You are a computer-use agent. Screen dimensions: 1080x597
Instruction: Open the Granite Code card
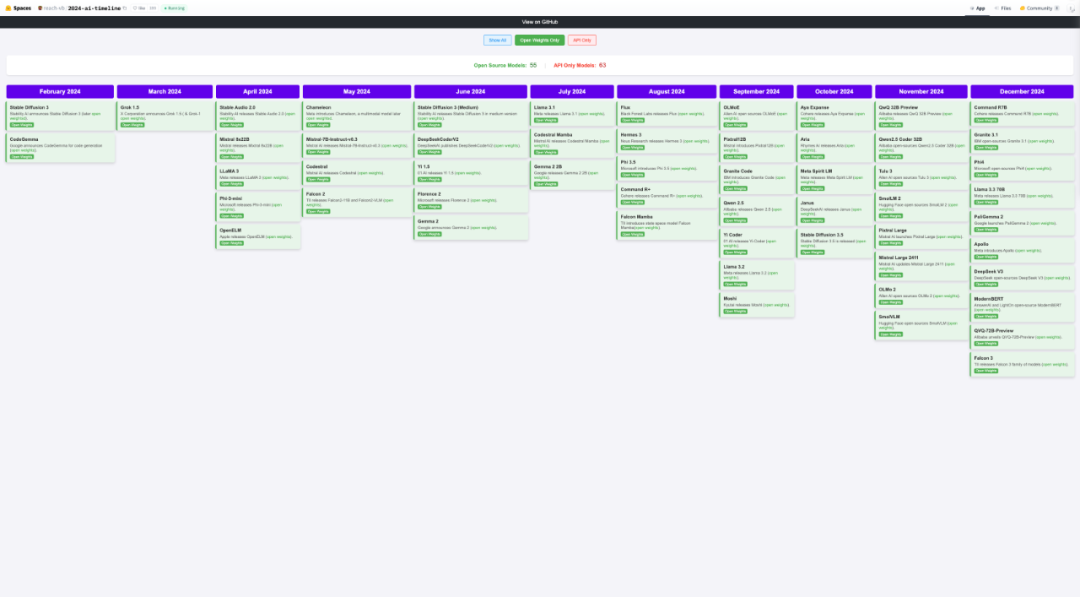[x=756, y=180]
